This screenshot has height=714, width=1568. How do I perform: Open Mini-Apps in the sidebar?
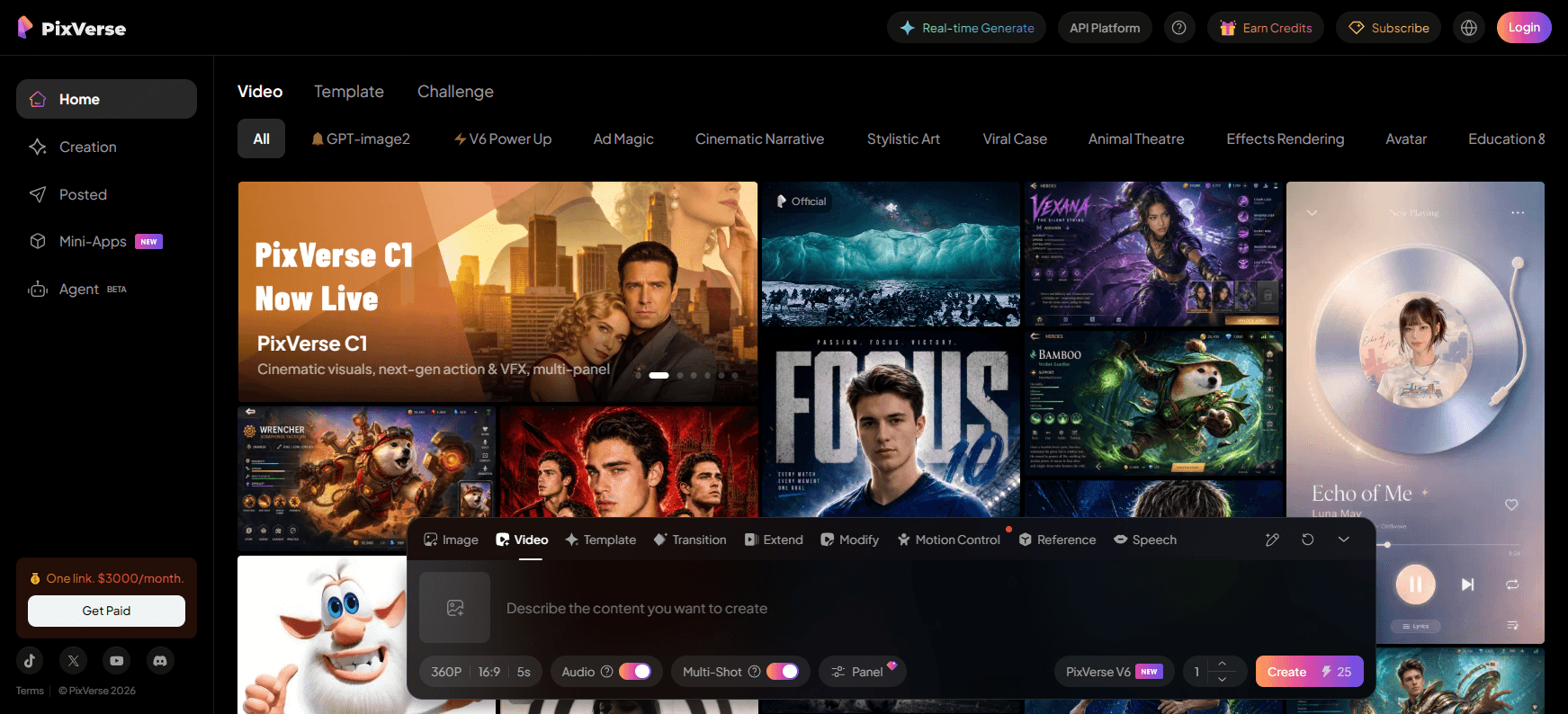point(106,241)
